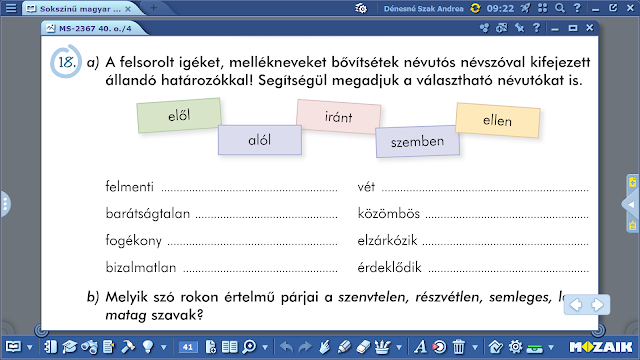The width and height of the screenshot is (640, 360).
Task: Open the layered gear settings icon in the top bar
Action: (x=361, y=8)
